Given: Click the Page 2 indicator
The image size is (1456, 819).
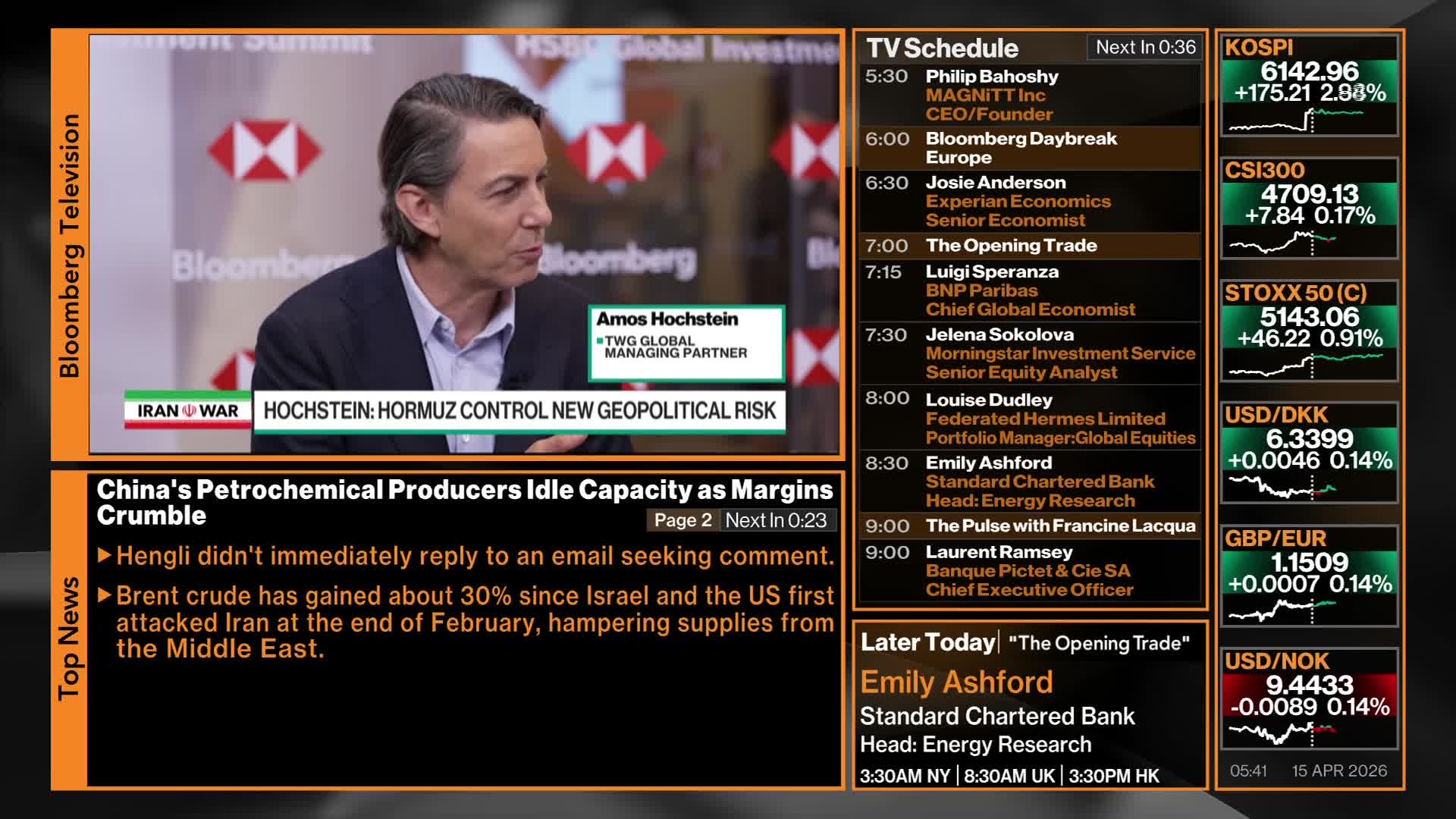Looking at the screenshot, I should tap(682, 520).
